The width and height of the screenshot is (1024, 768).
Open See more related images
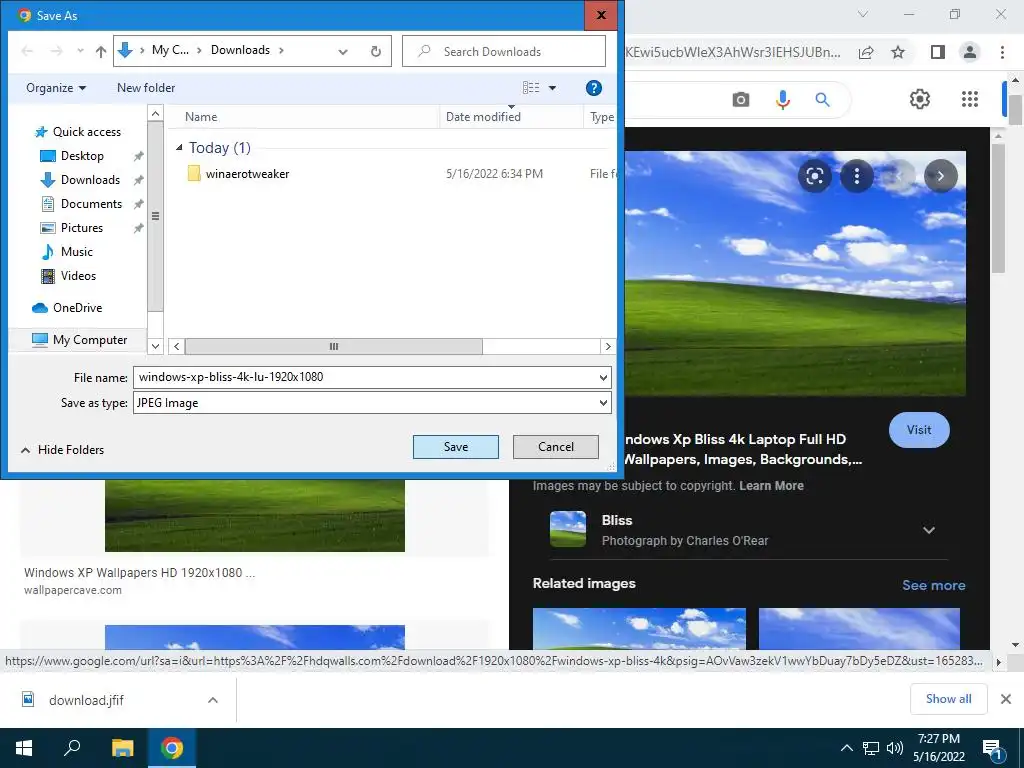tap(933, 585)
